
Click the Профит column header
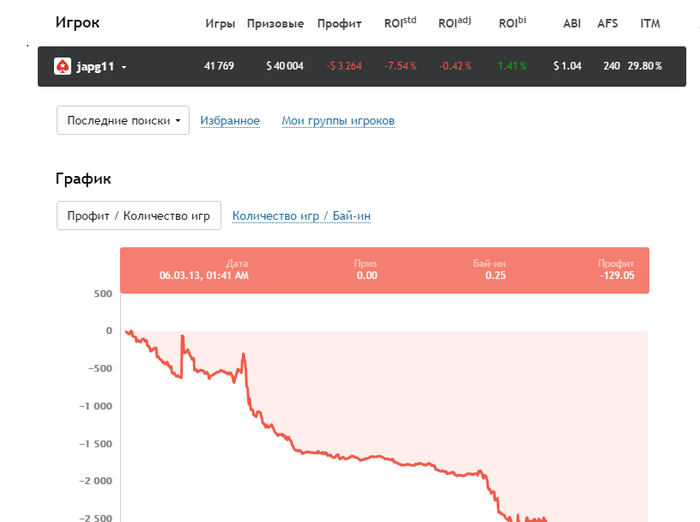(339, 23)
